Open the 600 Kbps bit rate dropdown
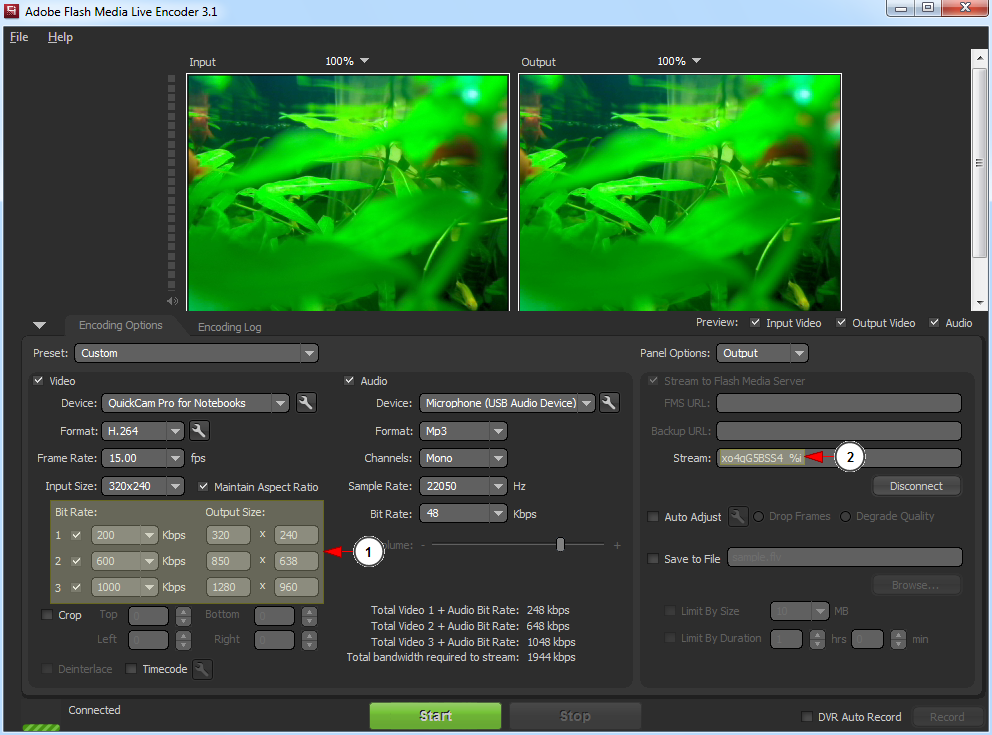This screenshot has height=735, width=992. [x=125, y=561]
